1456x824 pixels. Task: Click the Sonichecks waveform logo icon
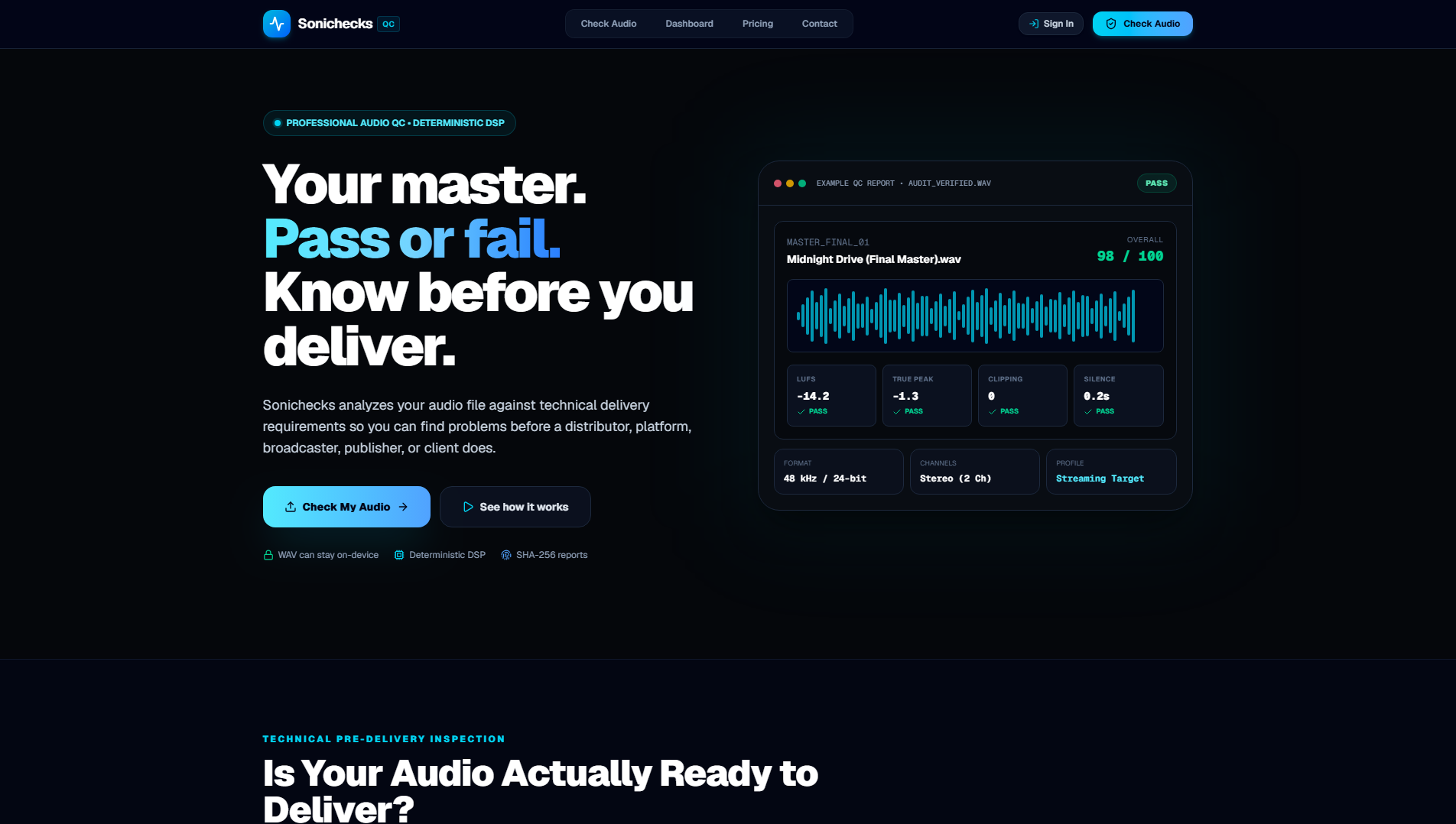pos(276,24)
